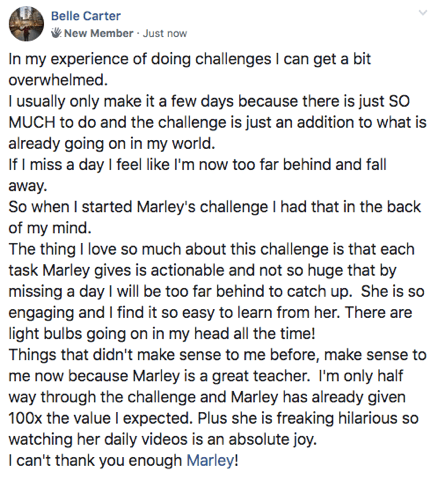Click the text So when I started Marley's challenge
The image size is (438, 480).
pos(138,207)
